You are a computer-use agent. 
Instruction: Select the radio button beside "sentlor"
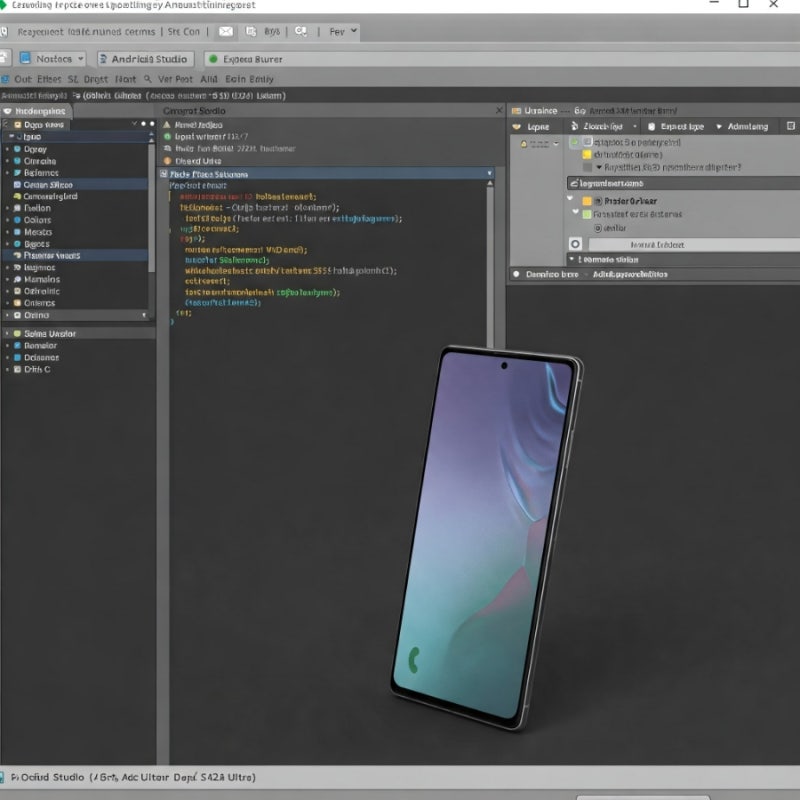tap(597, 228)
